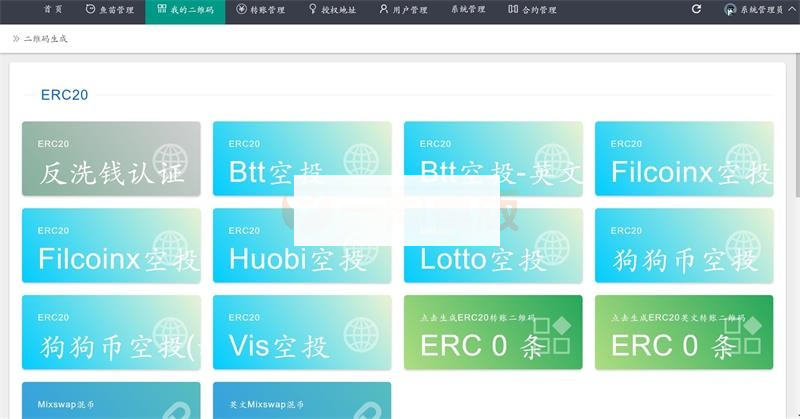Click the globe icon on Huobi空投 card
Image resolution: width=800 pixels, height=419 pixels.
click(x=361, y=249)
